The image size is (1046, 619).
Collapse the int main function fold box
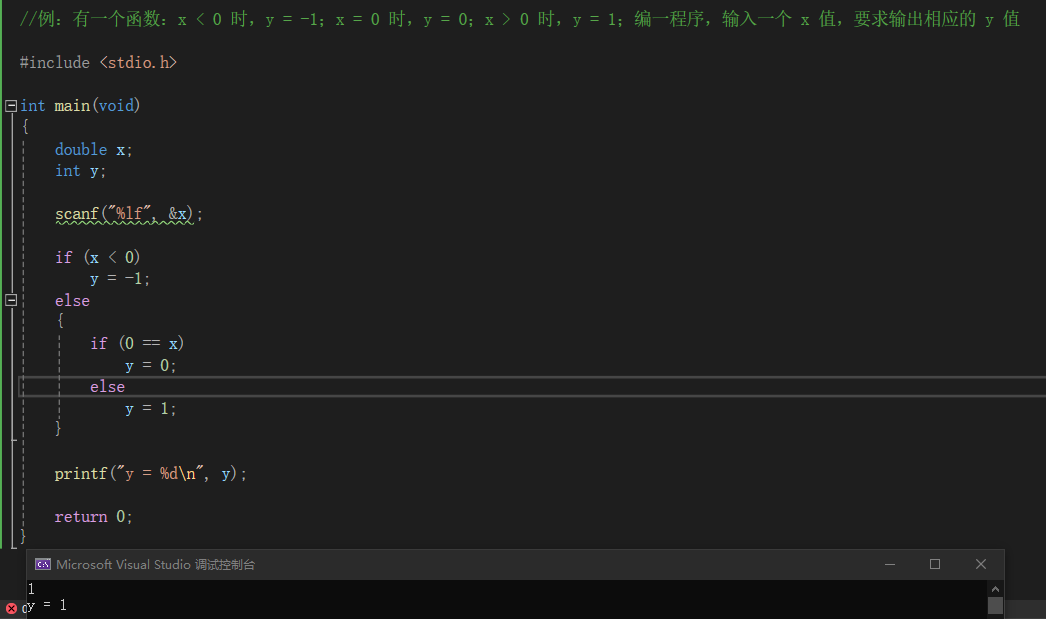coord(11,106)
